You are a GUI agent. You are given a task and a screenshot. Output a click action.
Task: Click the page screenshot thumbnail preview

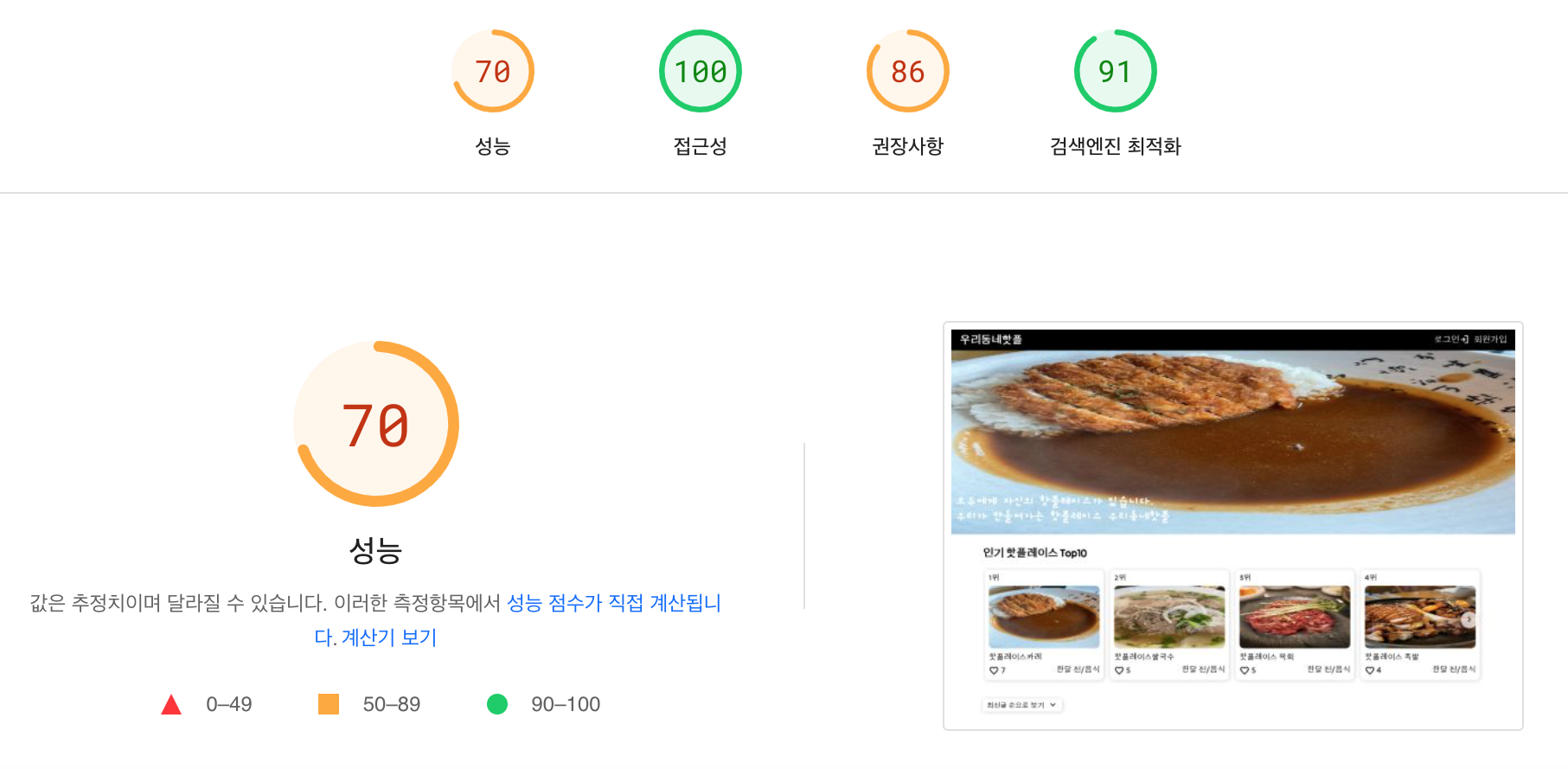pyautogui.click(x=1233, y=526)
